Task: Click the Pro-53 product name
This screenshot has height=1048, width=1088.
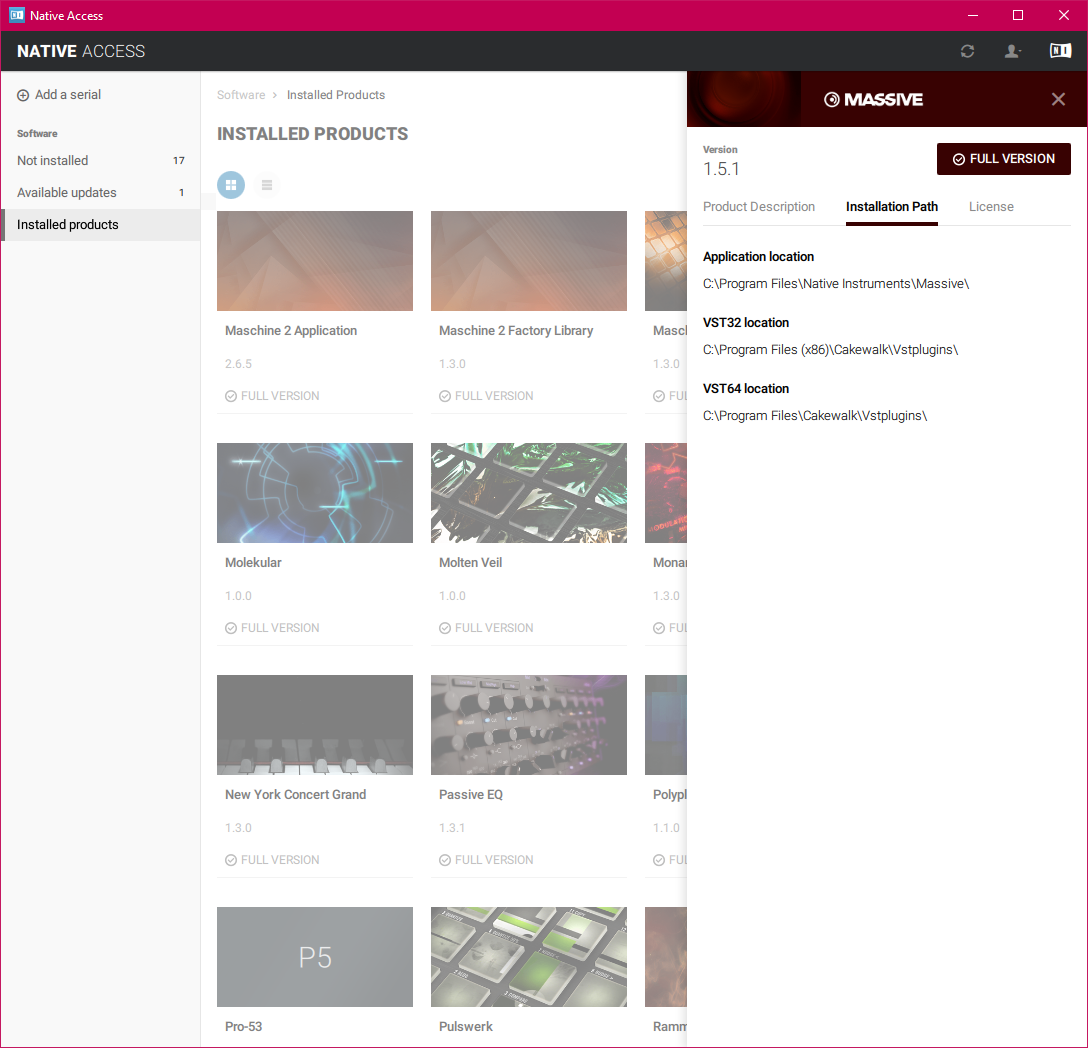Action: point(244,1026)
